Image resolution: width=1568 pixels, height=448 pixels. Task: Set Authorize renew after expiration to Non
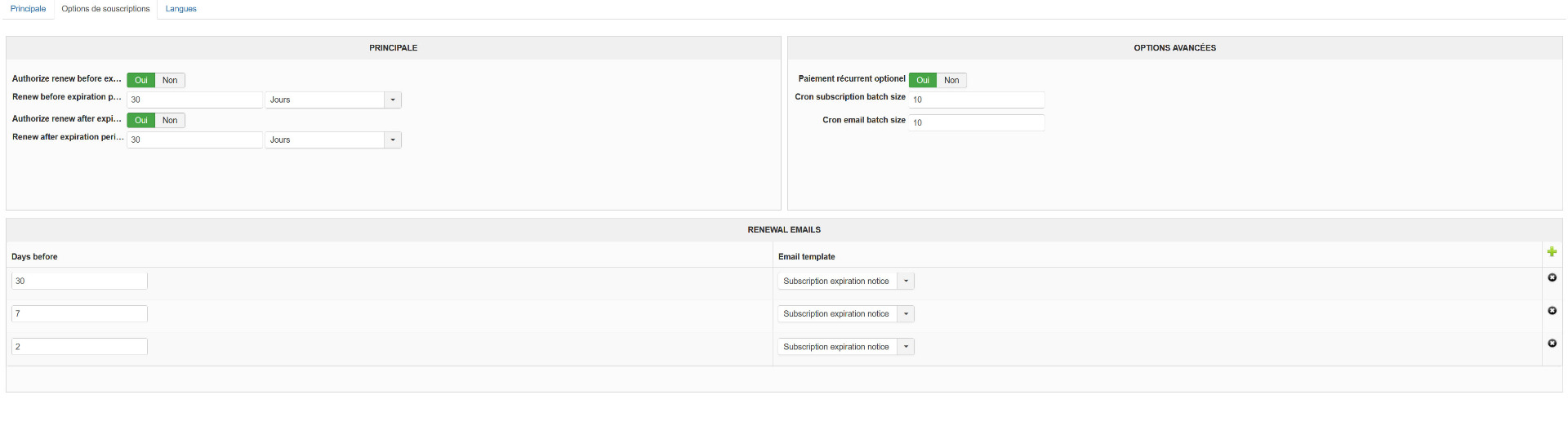coord(170,120)
